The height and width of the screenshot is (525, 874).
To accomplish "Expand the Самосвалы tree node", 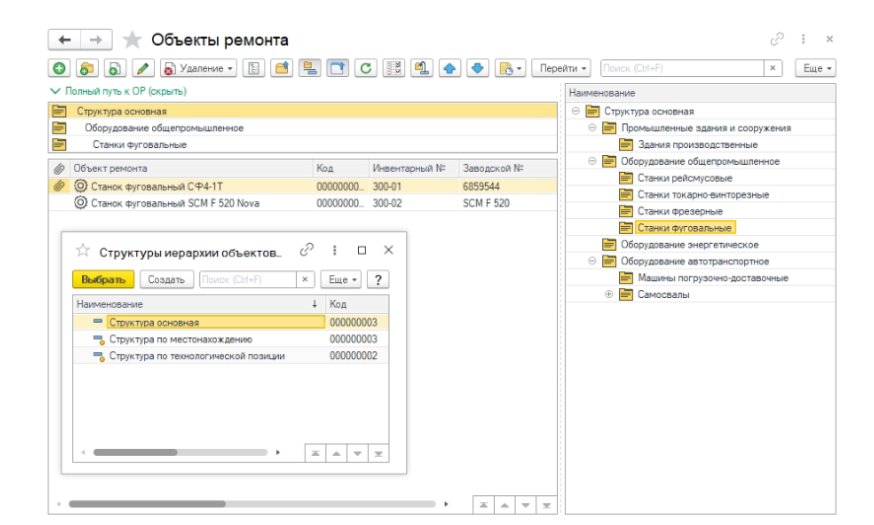I will [x=608, y=295].
